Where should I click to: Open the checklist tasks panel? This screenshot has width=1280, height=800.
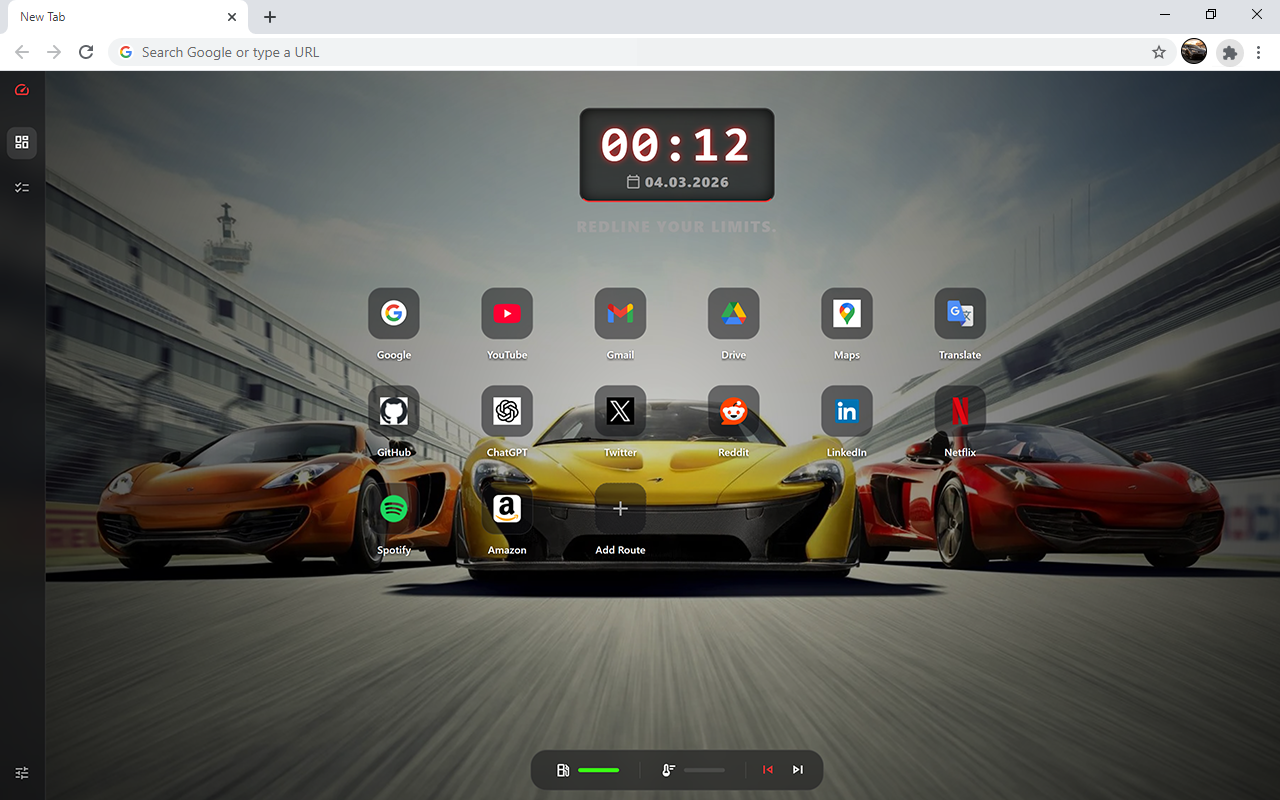click(x=22, y=187)
